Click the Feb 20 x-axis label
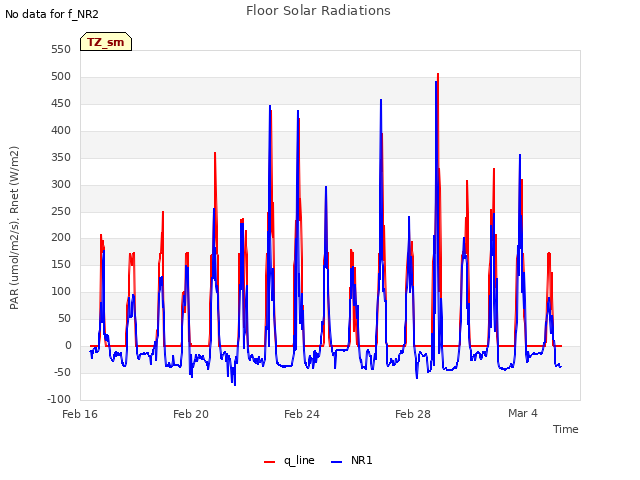The height and width of the screenshot is (480, 640). tap(191, 414)
